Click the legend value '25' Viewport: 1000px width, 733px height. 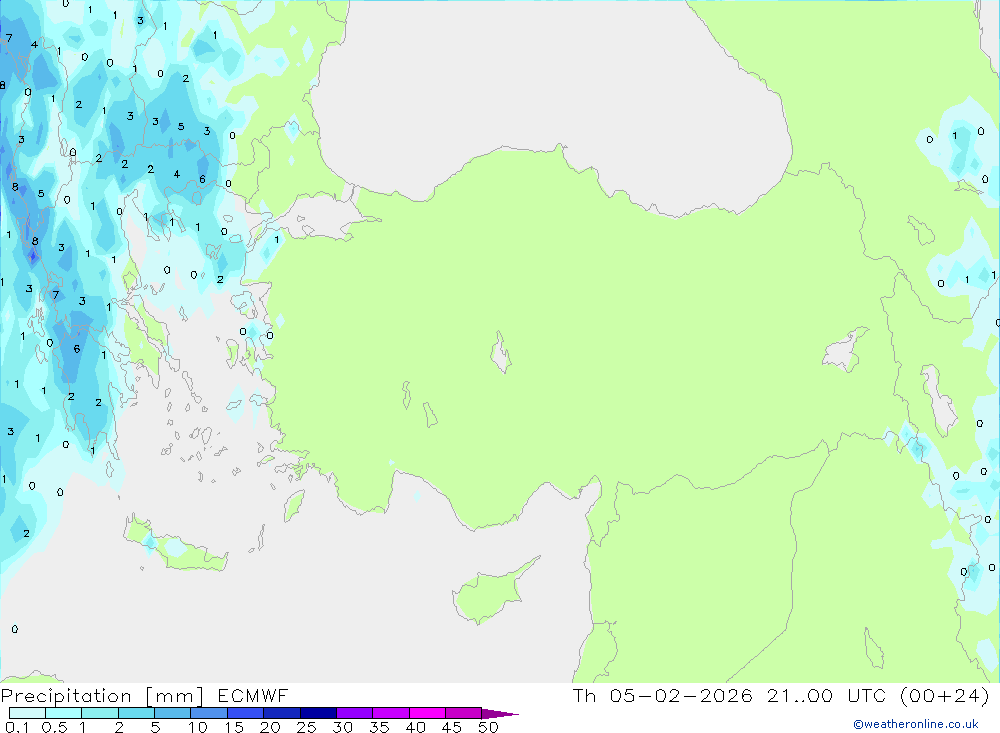pyautogui.click(x=307, y=727)
